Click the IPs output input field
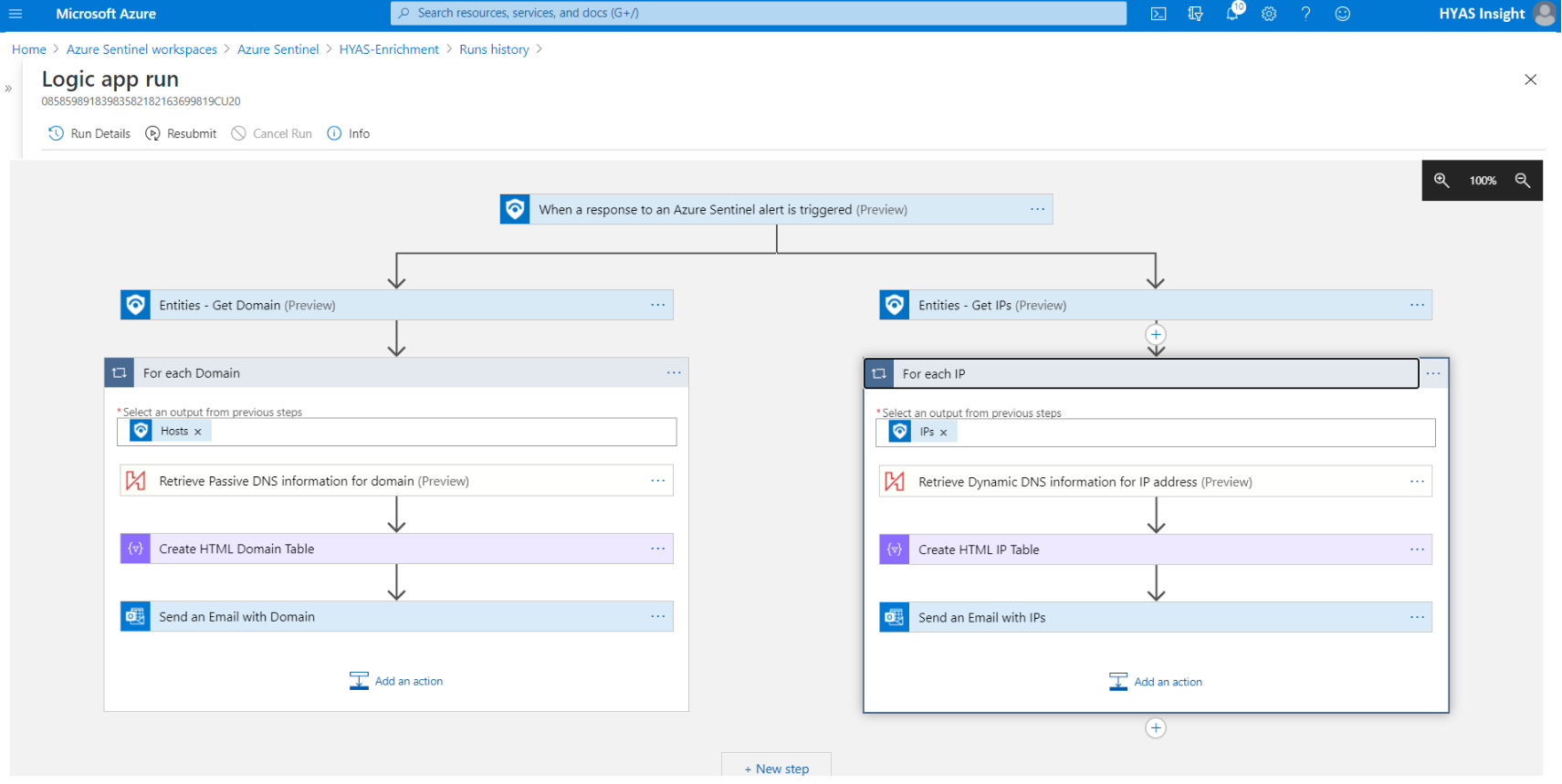 tap(1156, 433)
